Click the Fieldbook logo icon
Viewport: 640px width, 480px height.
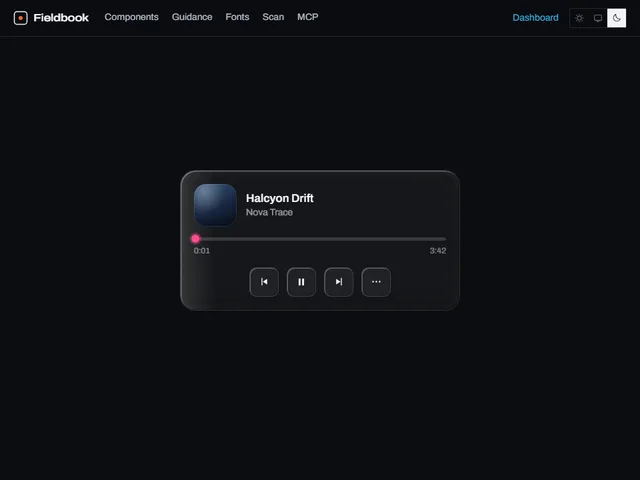(x=20, y=18)
